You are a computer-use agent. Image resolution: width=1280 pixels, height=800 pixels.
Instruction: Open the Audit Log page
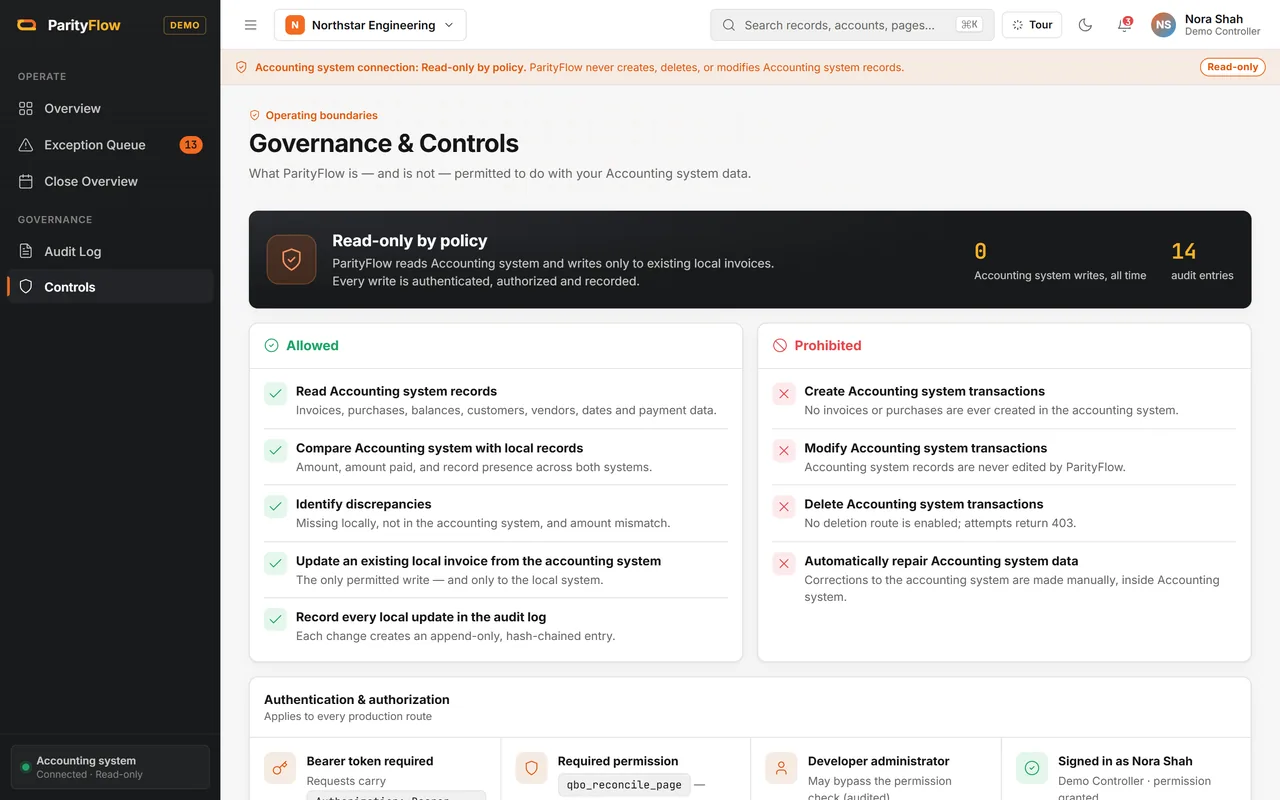click(x=110, y=251)
